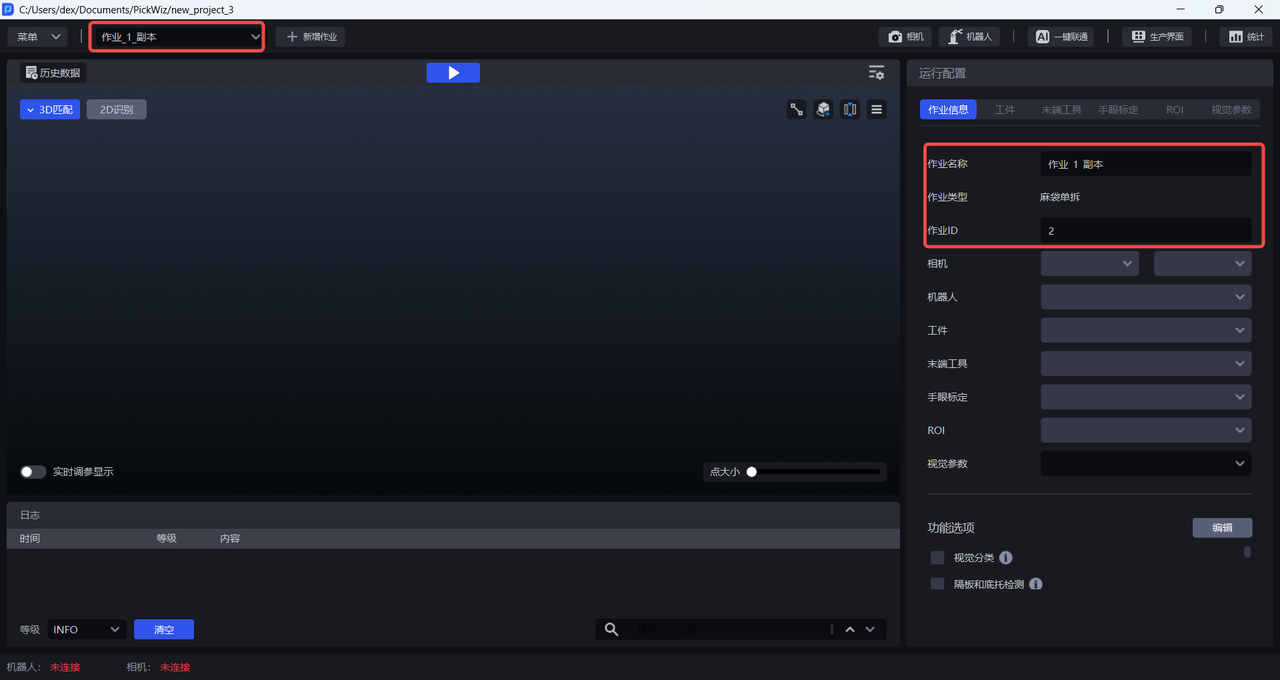Open the 机器人 dropdown in 运行配置
The image size is (1280, 680).
tap(1145, 297)
